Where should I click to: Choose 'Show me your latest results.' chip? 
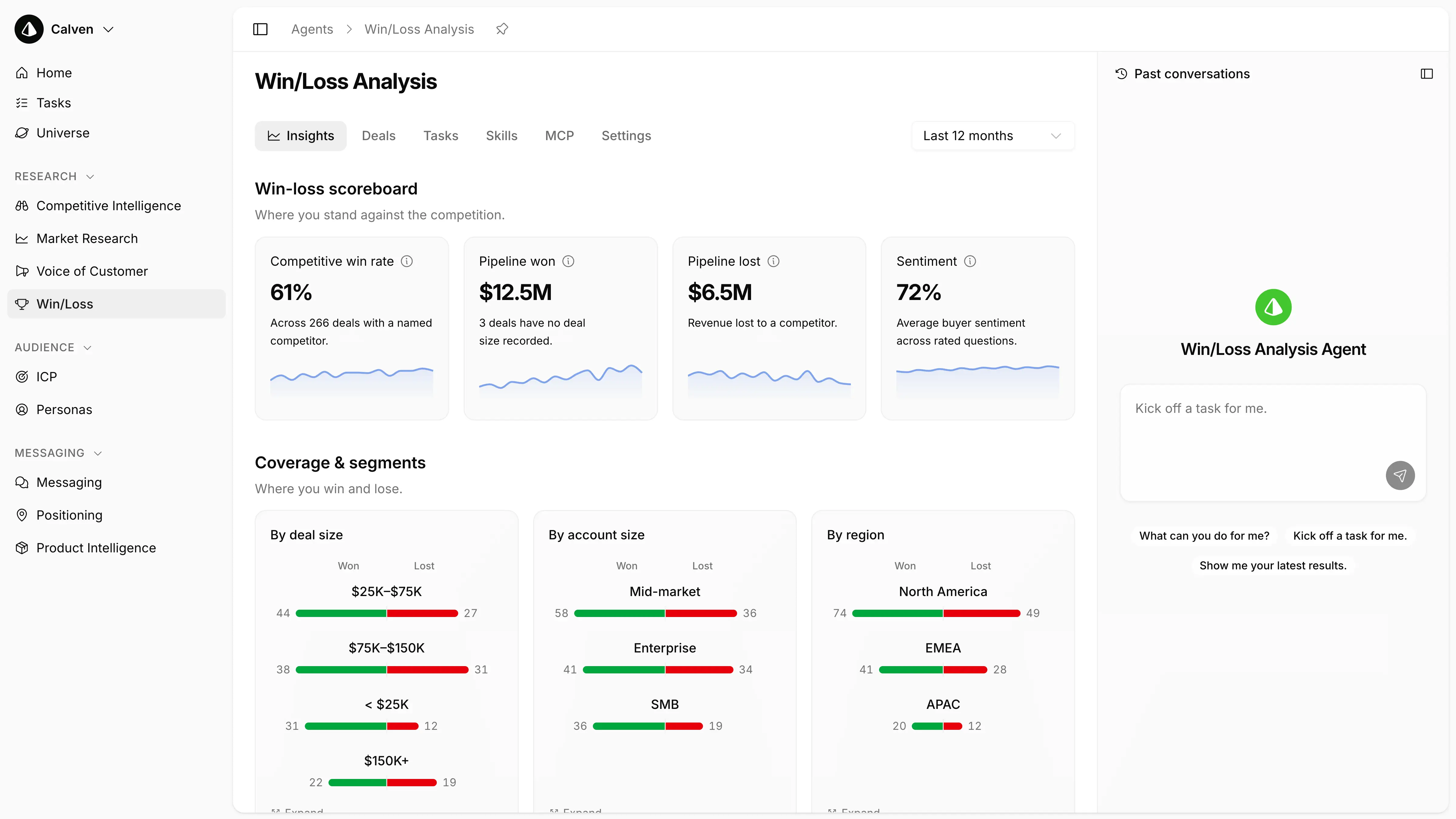(x=1273, y=566)
